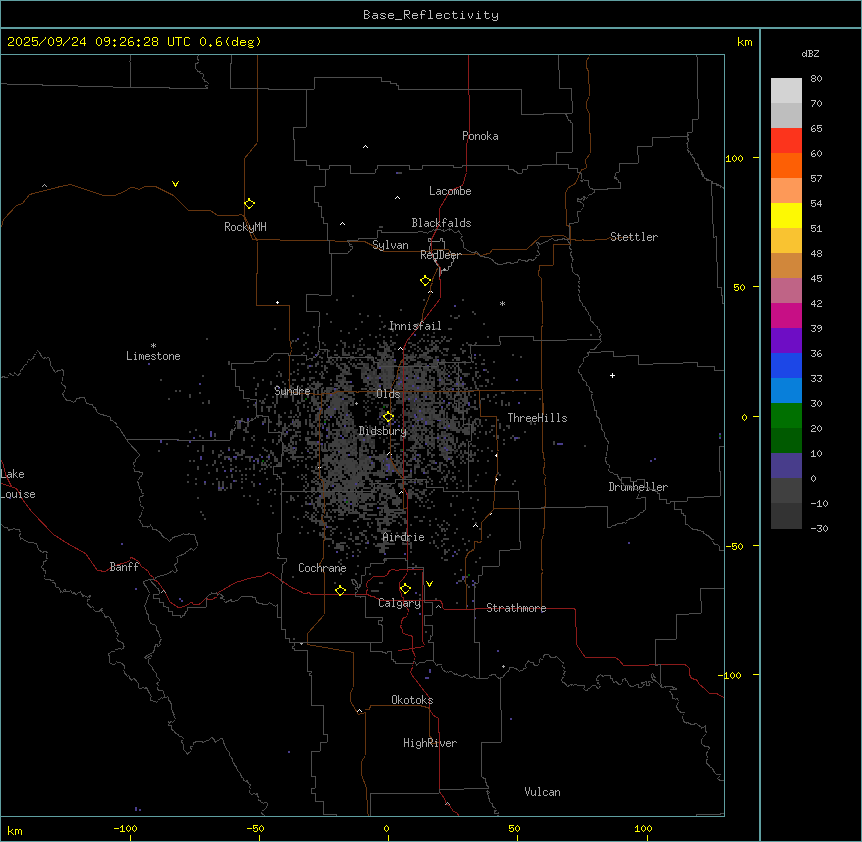This screenshot has height=842, width=862.
Task: Click the white cross marker west of Drumheller
Action: tap(612, 375)
